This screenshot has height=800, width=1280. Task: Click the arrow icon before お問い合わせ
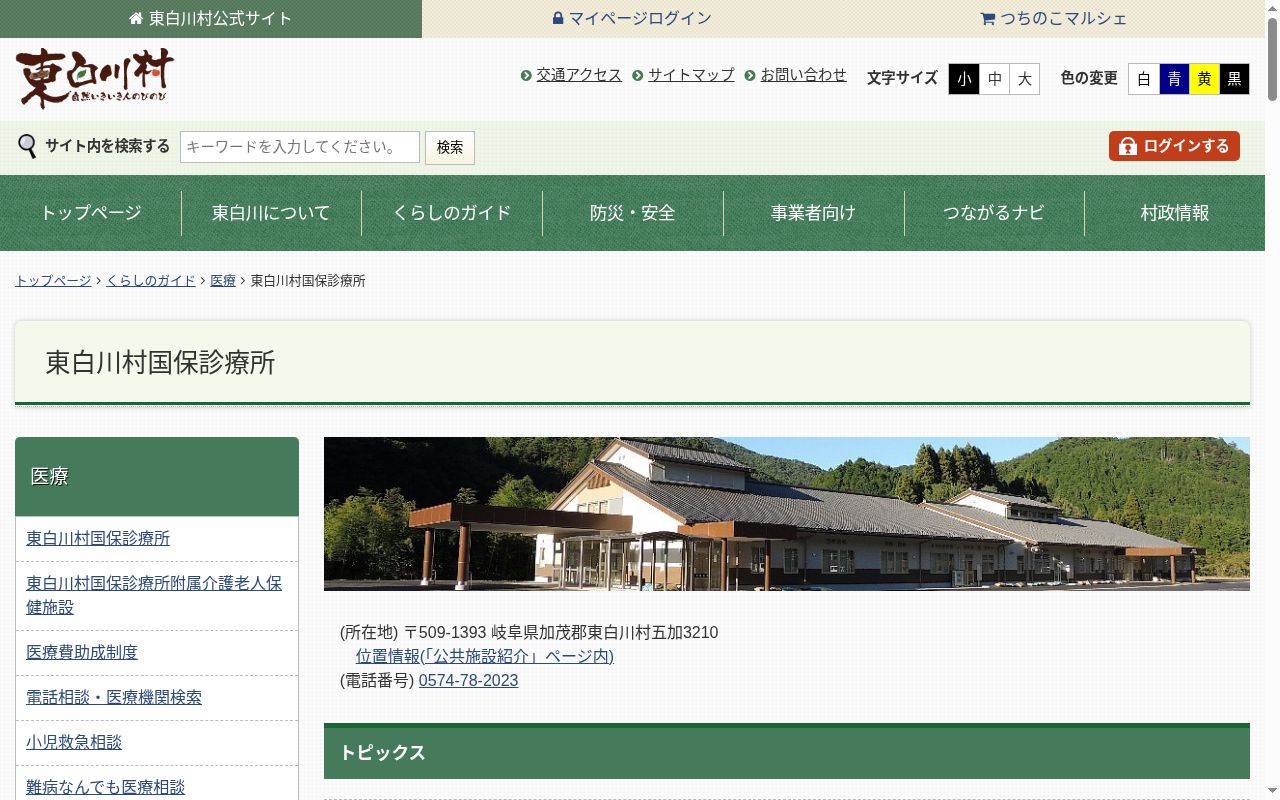click(x=750, y=76)
